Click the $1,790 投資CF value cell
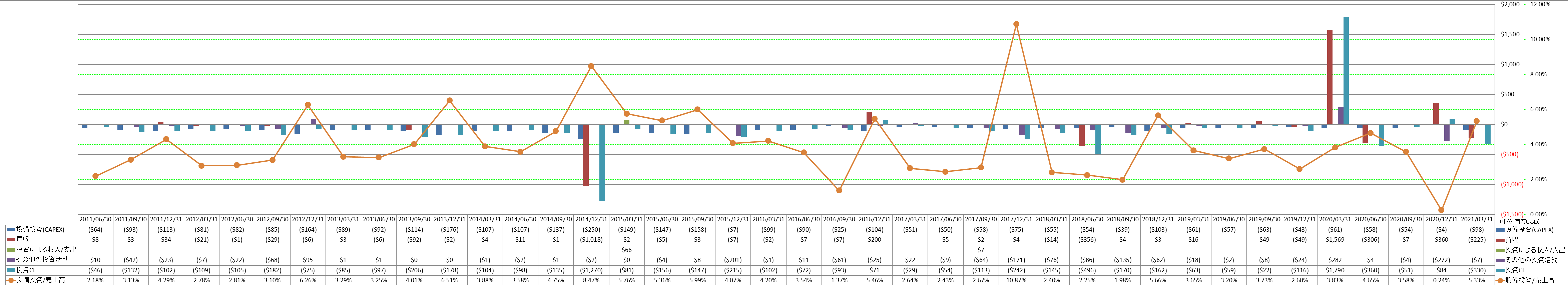The width and height of the screenshot is (1568, 286). coord(1335,270)
